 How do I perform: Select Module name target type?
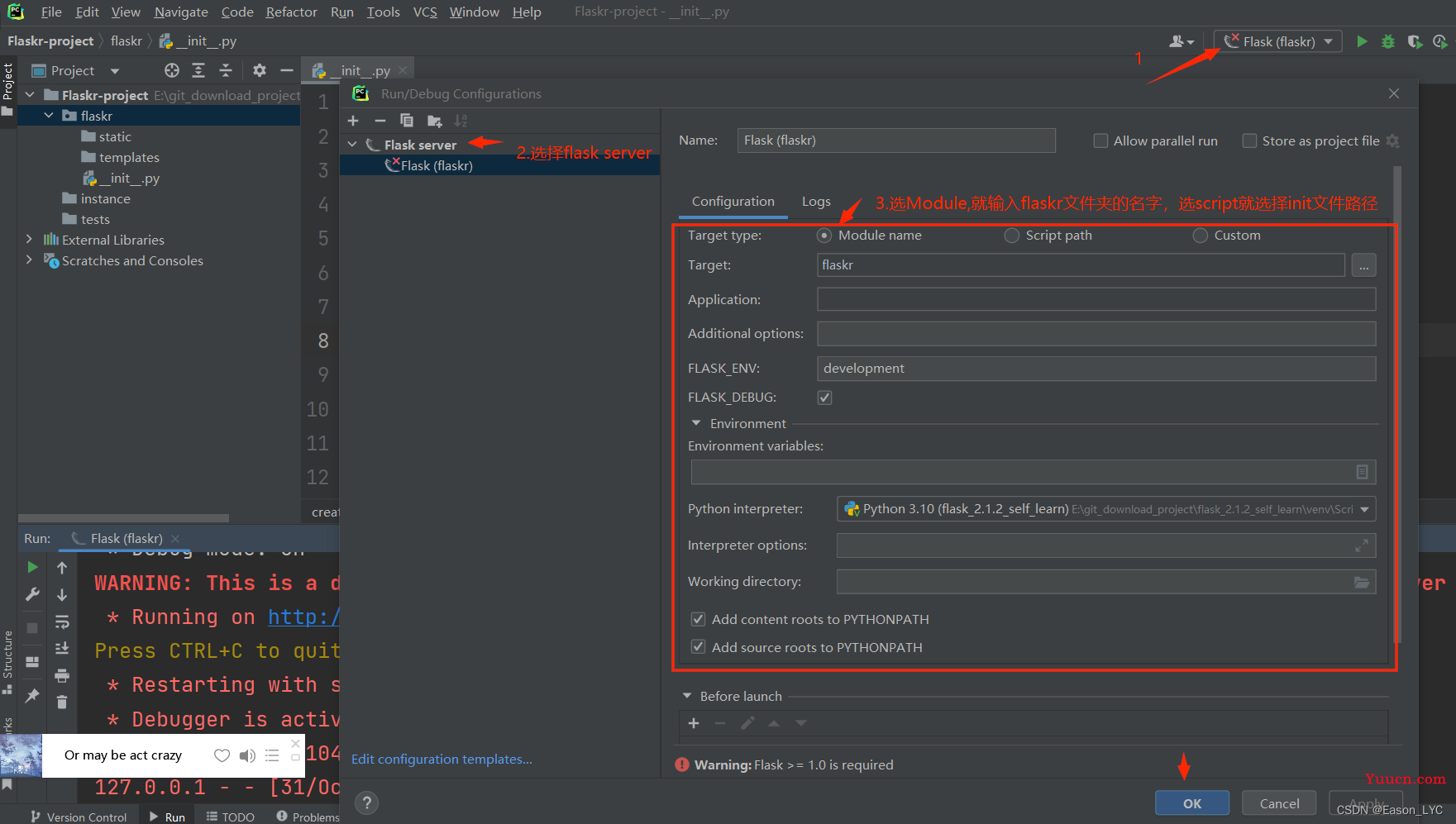tap(824, 236)
